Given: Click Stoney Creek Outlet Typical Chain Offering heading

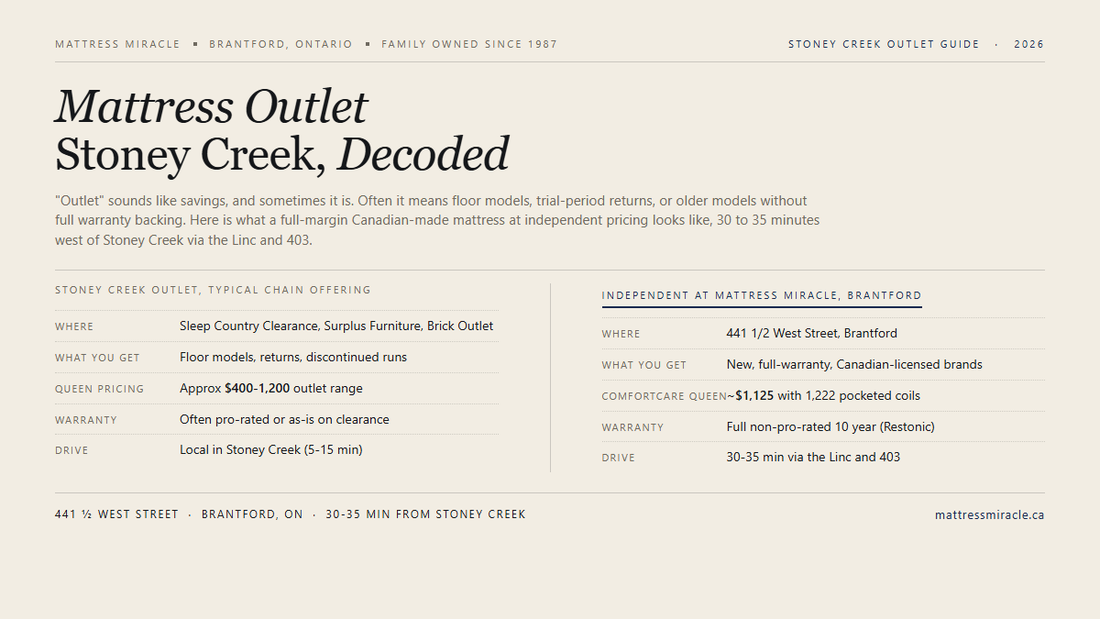Looking at the screenshot, I should [213, 290].
